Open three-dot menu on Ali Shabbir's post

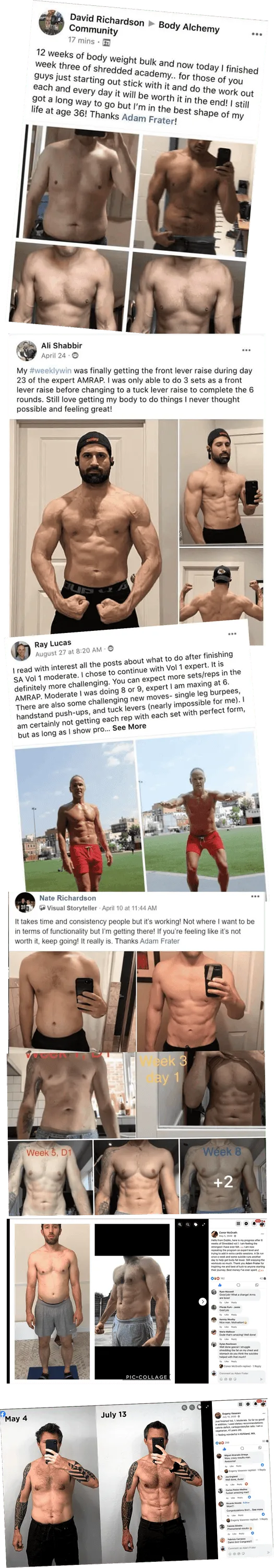coord(246,350)
